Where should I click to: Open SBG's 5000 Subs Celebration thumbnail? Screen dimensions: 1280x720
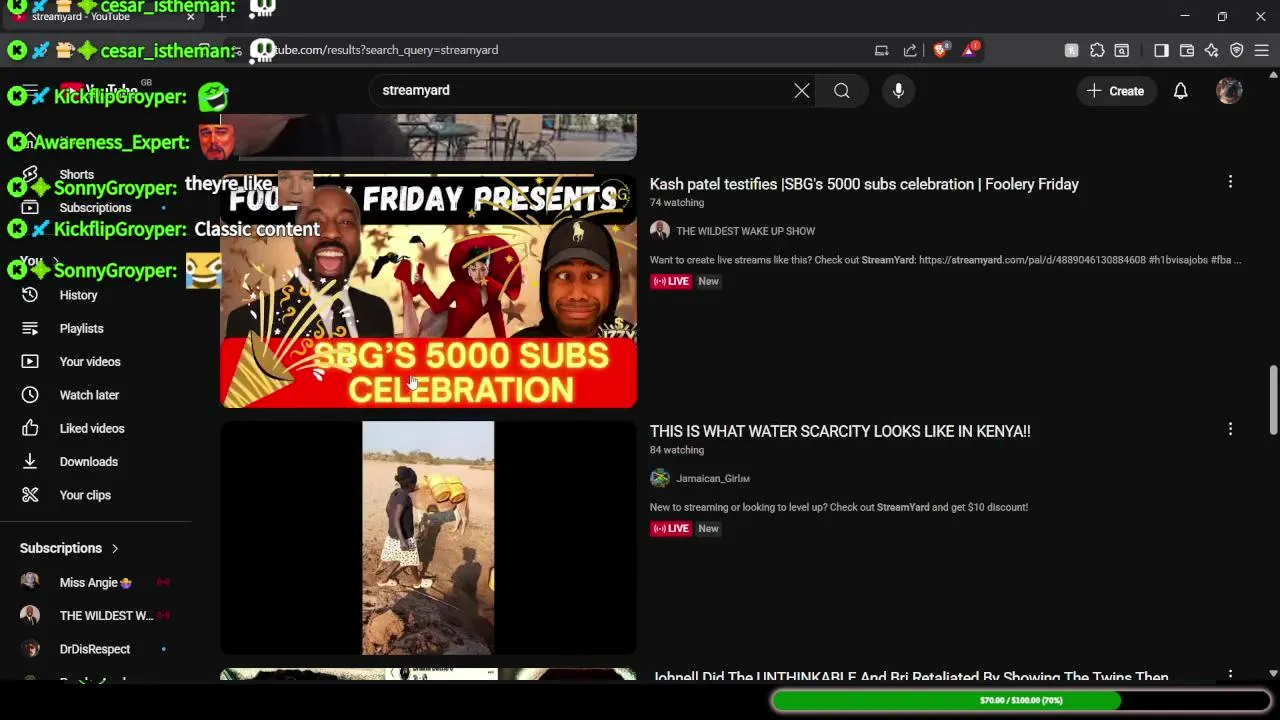point(428,291)
